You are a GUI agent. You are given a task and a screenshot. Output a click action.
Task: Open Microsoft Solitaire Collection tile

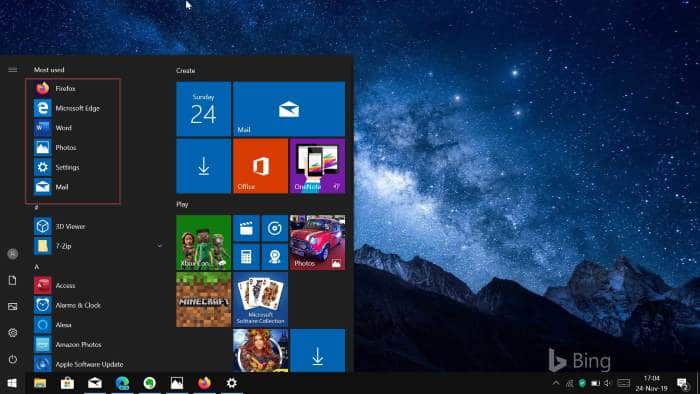pos(260,299)
